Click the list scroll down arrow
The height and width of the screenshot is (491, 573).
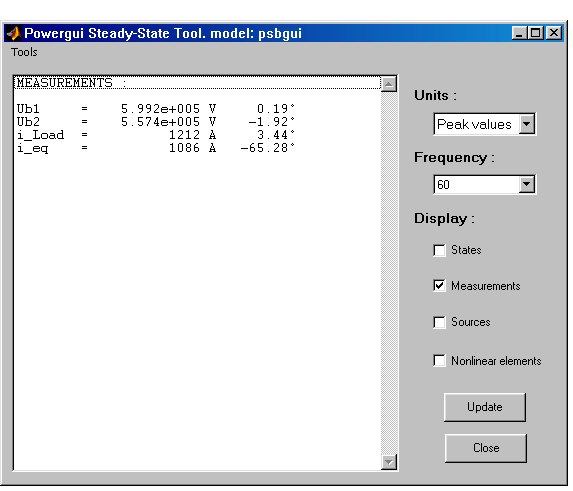(x=389, y=462)
